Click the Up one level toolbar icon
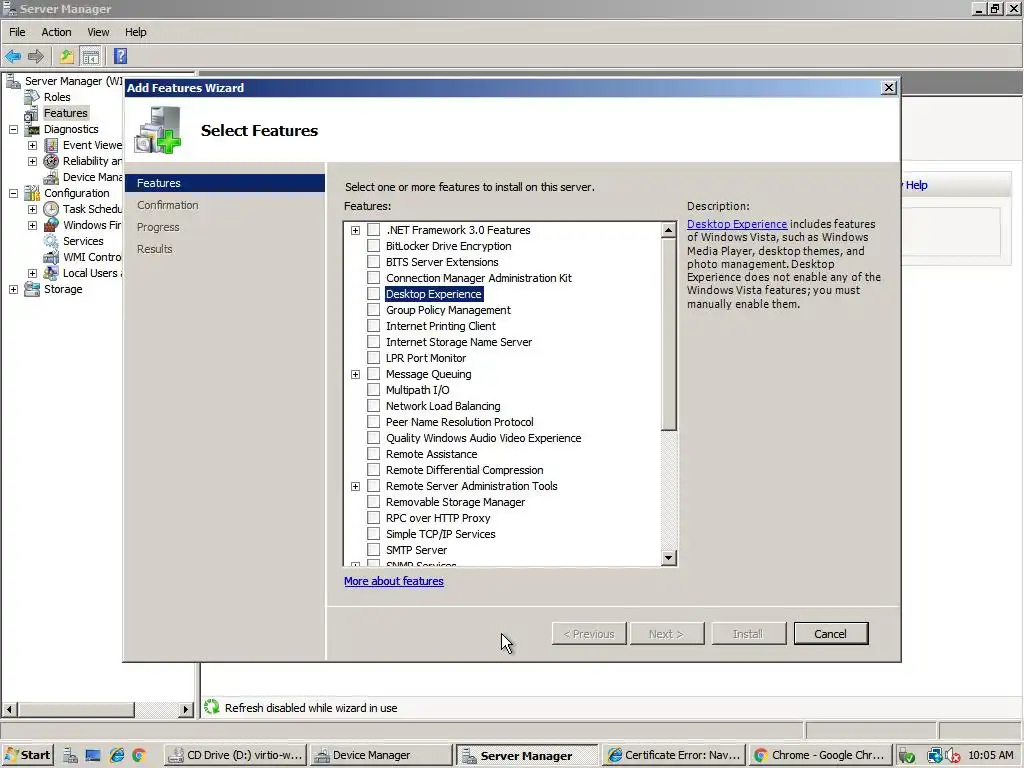The image size is (1024, 768). tap(67, 56)
